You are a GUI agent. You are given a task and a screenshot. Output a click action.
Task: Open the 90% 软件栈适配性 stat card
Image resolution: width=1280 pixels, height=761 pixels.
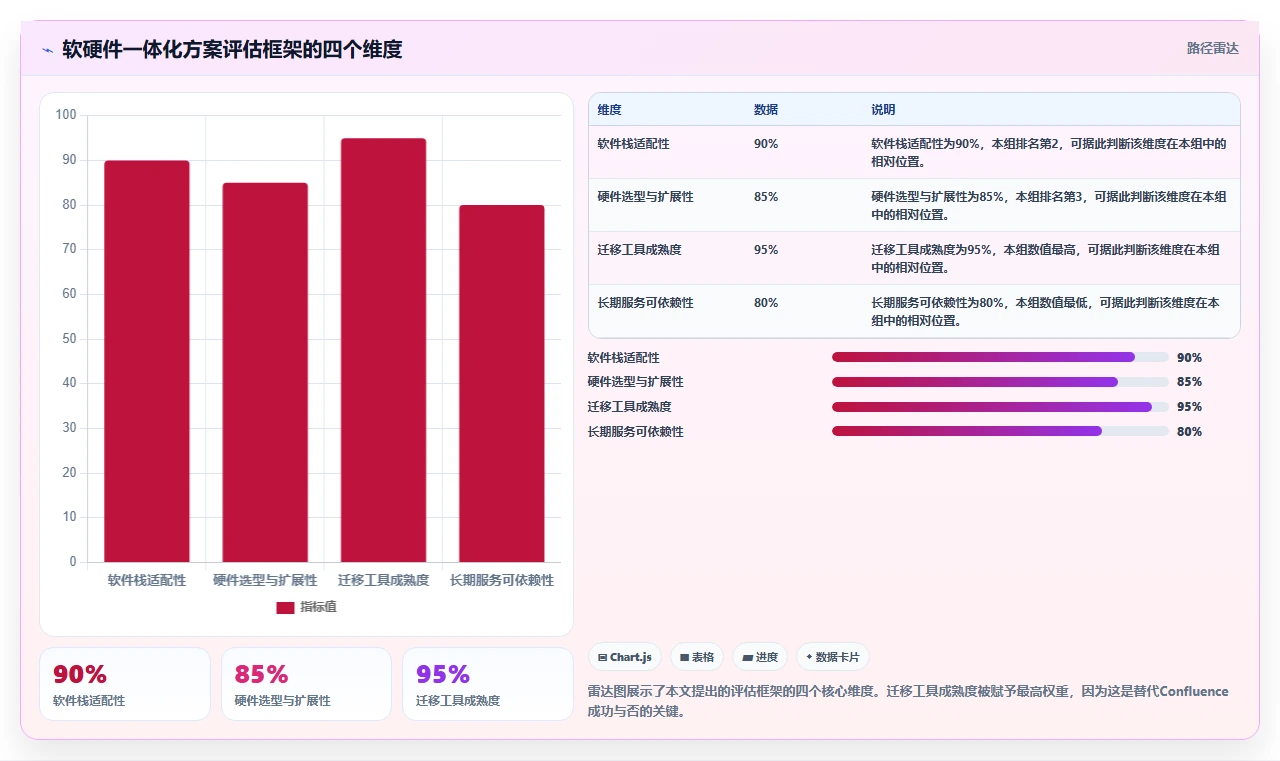coord(125,684)
